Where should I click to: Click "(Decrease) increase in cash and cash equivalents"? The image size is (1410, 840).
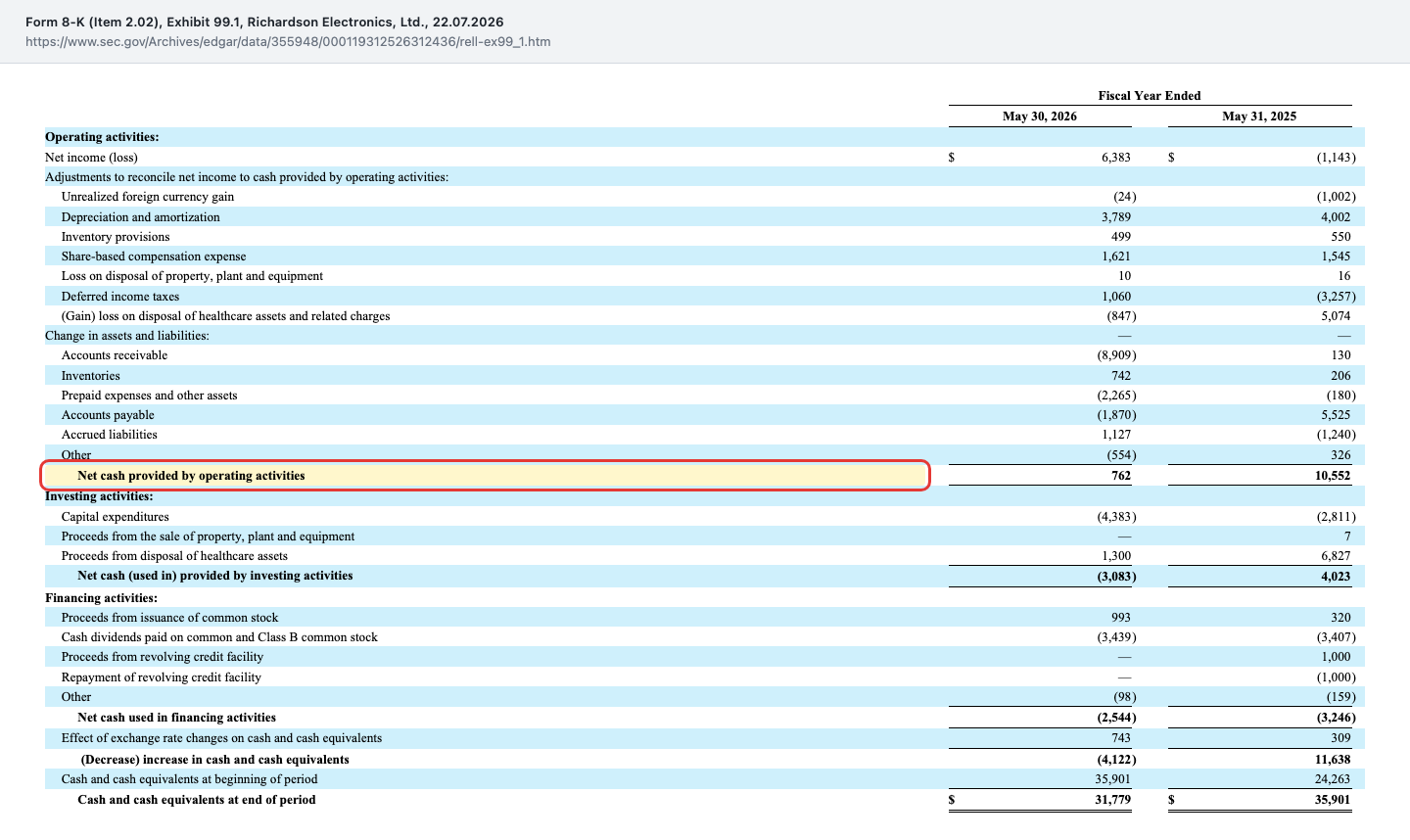pyautogui.click(x=214, y=760)
